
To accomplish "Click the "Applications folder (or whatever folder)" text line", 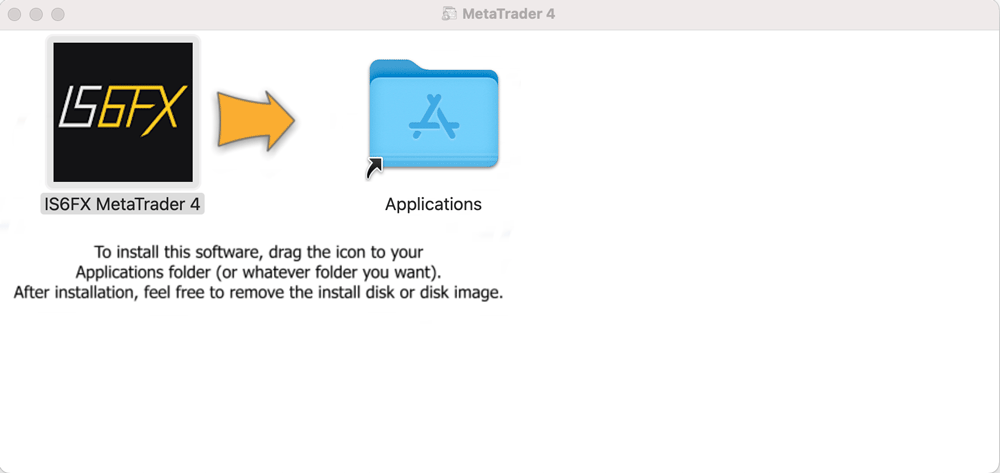I will pyautogui.click(x=258, y=272).
